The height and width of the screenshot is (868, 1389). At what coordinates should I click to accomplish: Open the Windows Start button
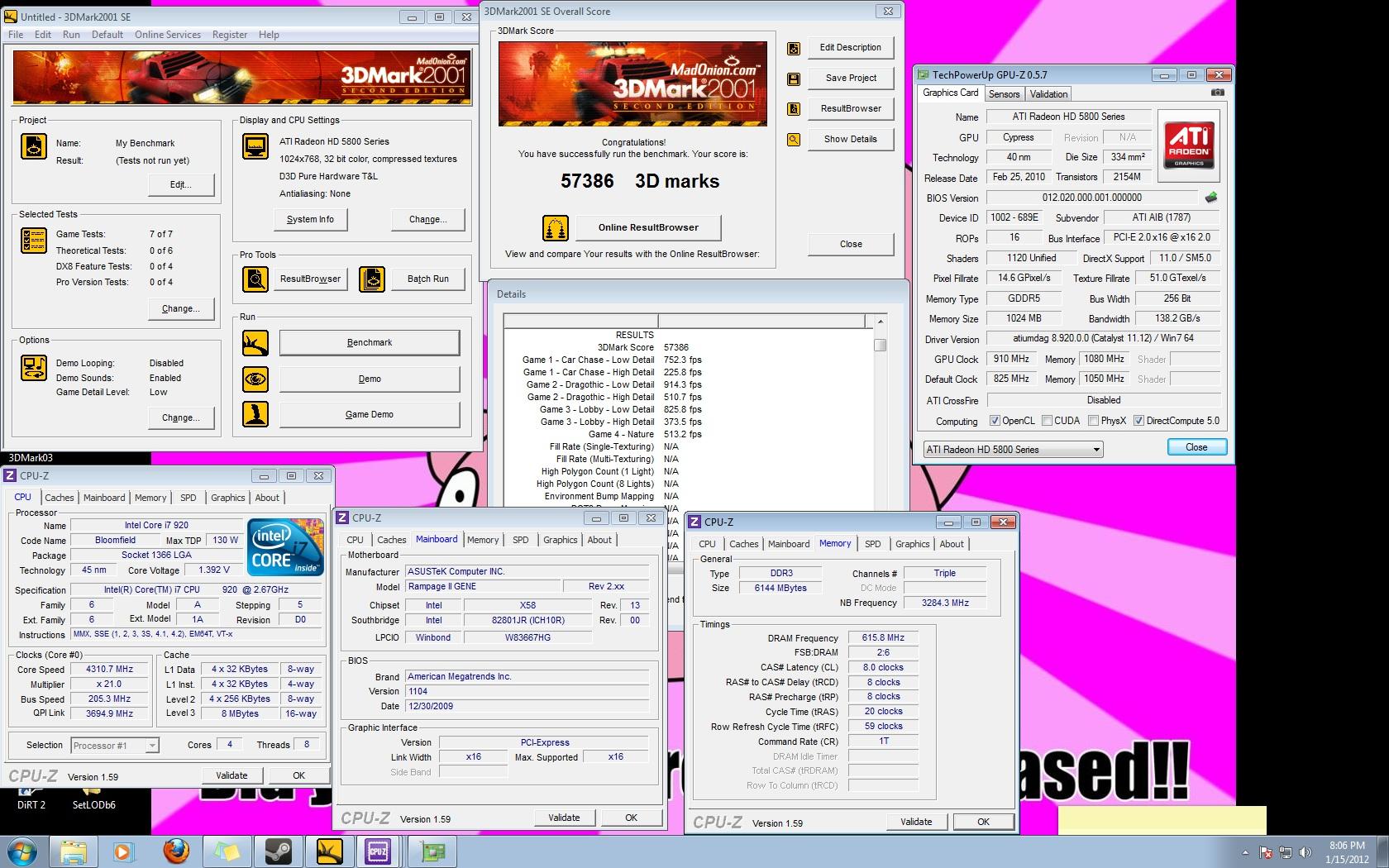click(x=20, y=851)
